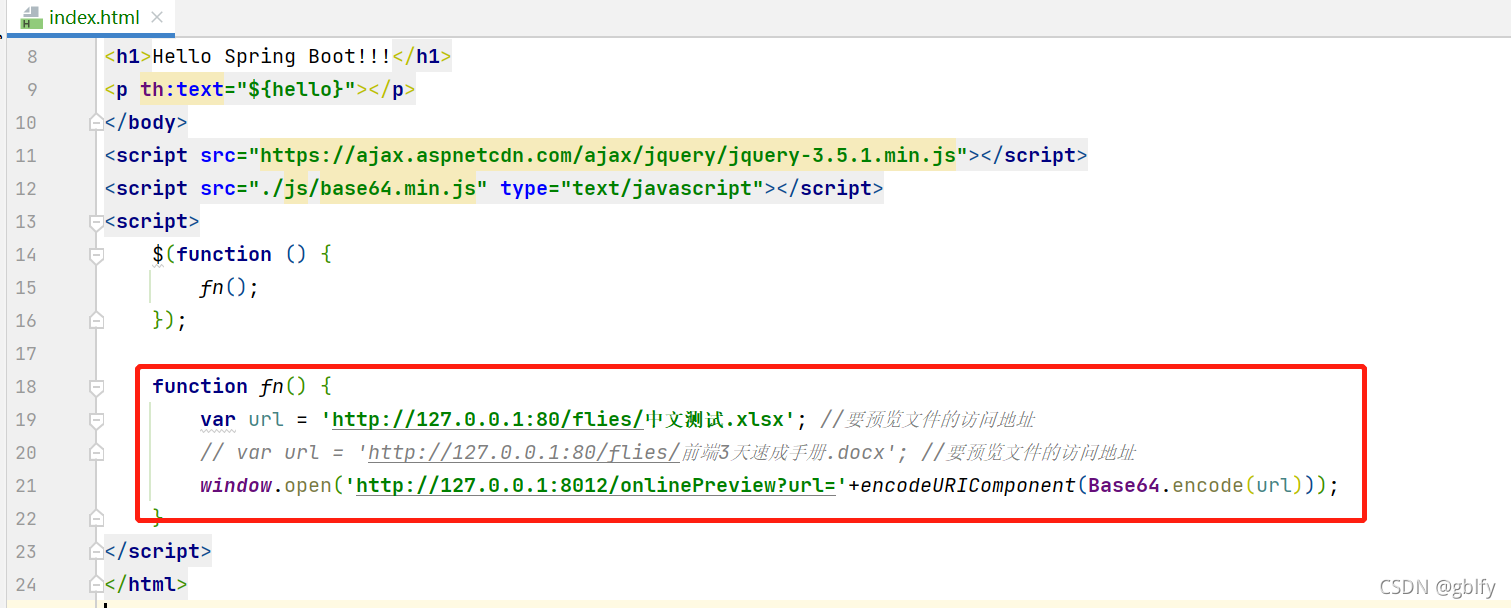This screenshot has height=608, width=1511.
Task: Toggle fold marker at line 24 closing html
Action: coord(96,585)
